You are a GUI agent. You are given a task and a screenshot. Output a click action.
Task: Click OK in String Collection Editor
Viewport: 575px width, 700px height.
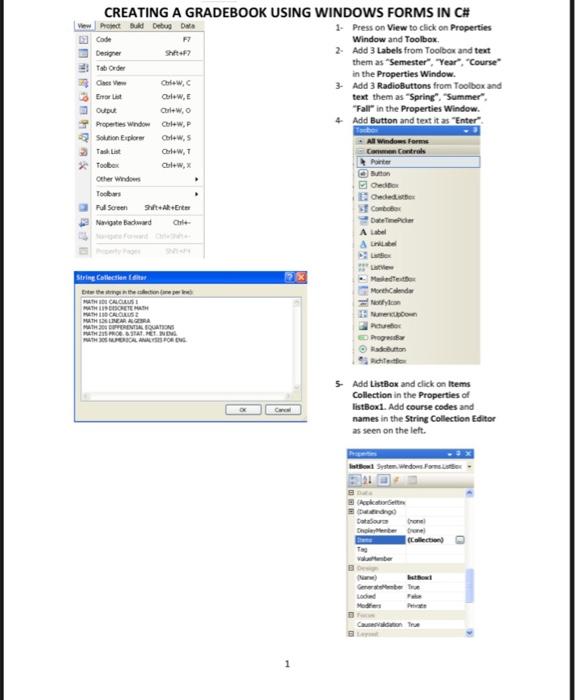click(243, 410)
